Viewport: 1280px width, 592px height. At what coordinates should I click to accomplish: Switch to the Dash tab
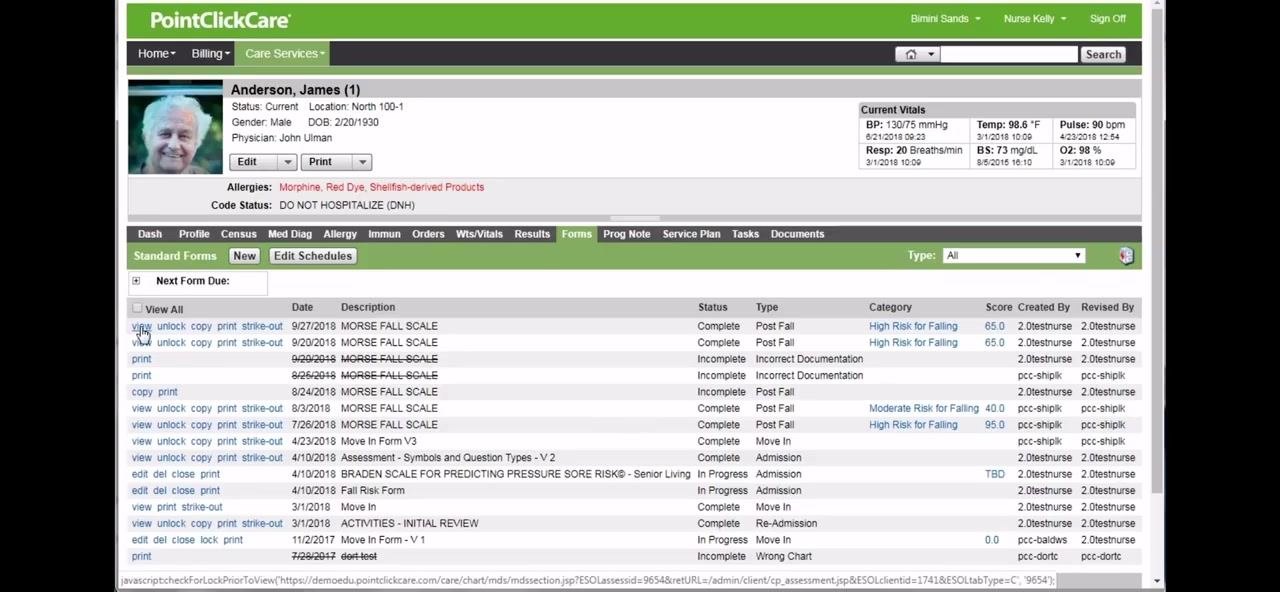coord(150,234)
